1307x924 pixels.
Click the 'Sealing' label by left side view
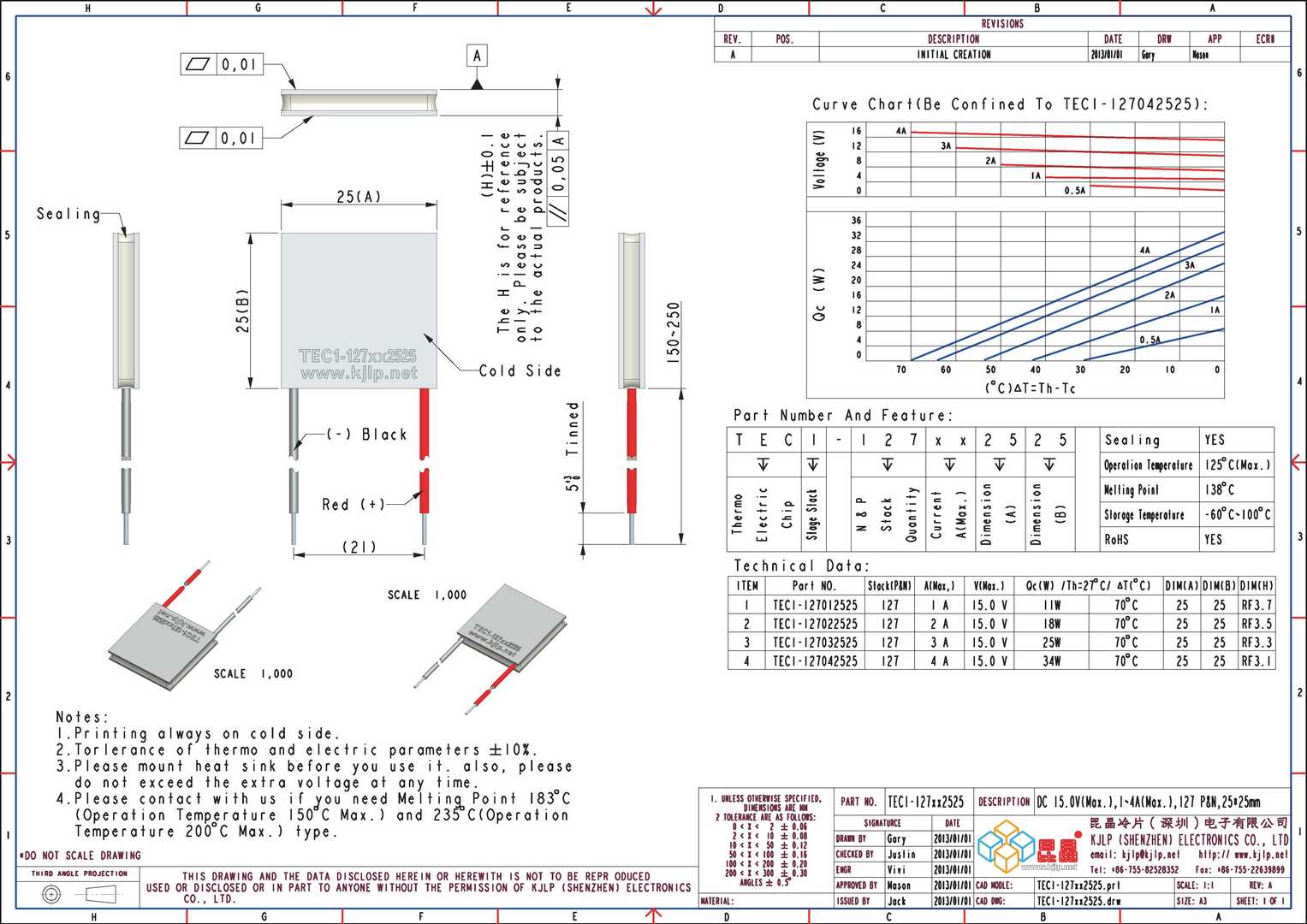tap(68, 214)
